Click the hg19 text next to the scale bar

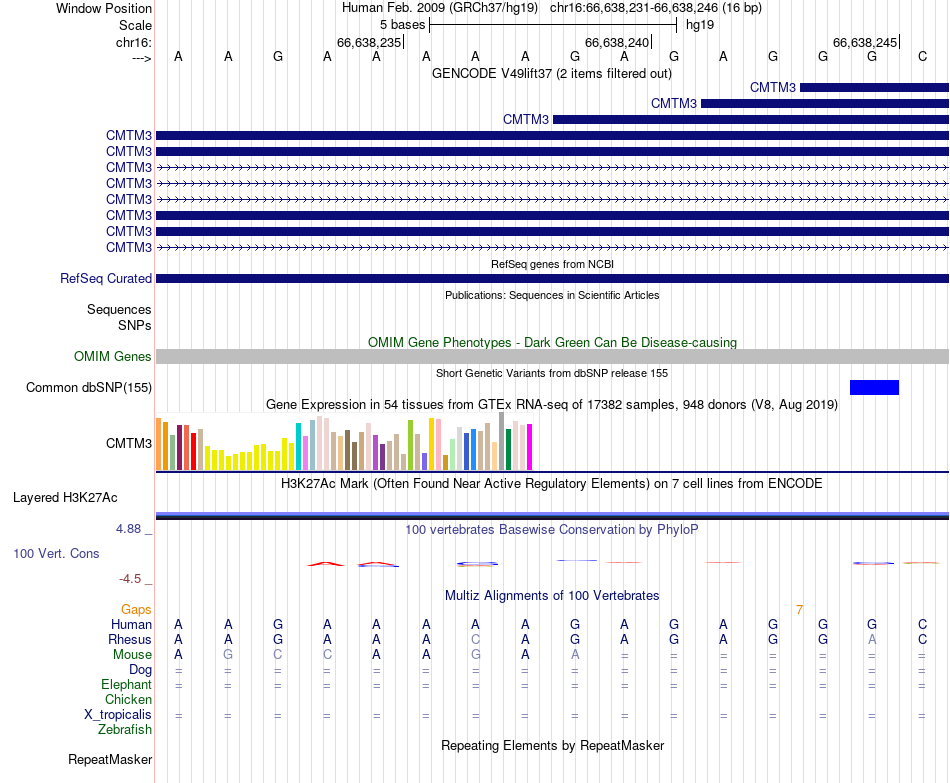click(x=700, y=25)
